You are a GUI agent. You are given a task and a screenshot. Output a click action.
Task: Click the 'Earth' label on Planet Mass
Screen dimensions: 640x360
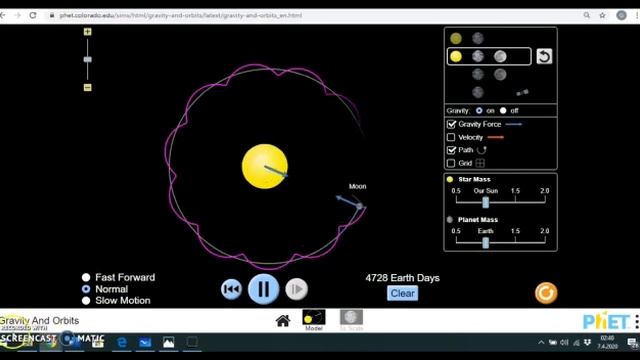click(x=486, y=231)
